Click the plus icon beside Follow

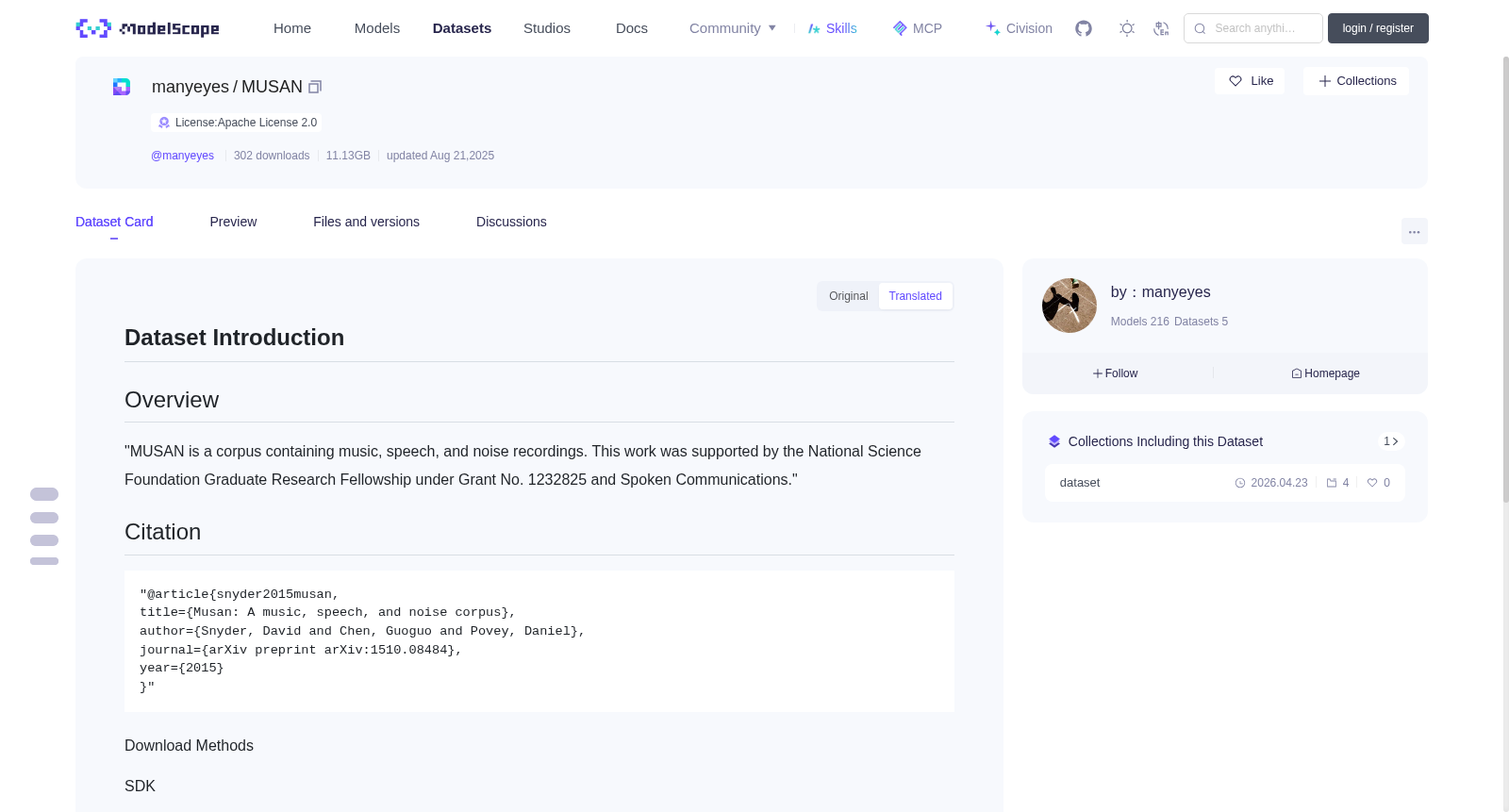pyautogui.click(x=1098, y=373)
